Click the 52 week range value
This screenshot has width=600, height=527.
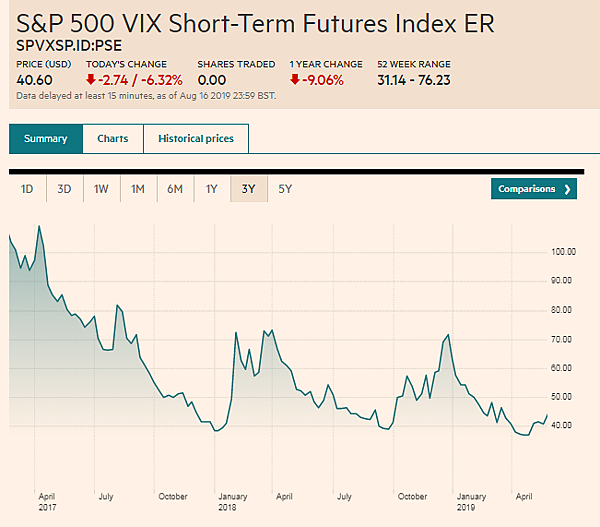(x=412, y=80)
